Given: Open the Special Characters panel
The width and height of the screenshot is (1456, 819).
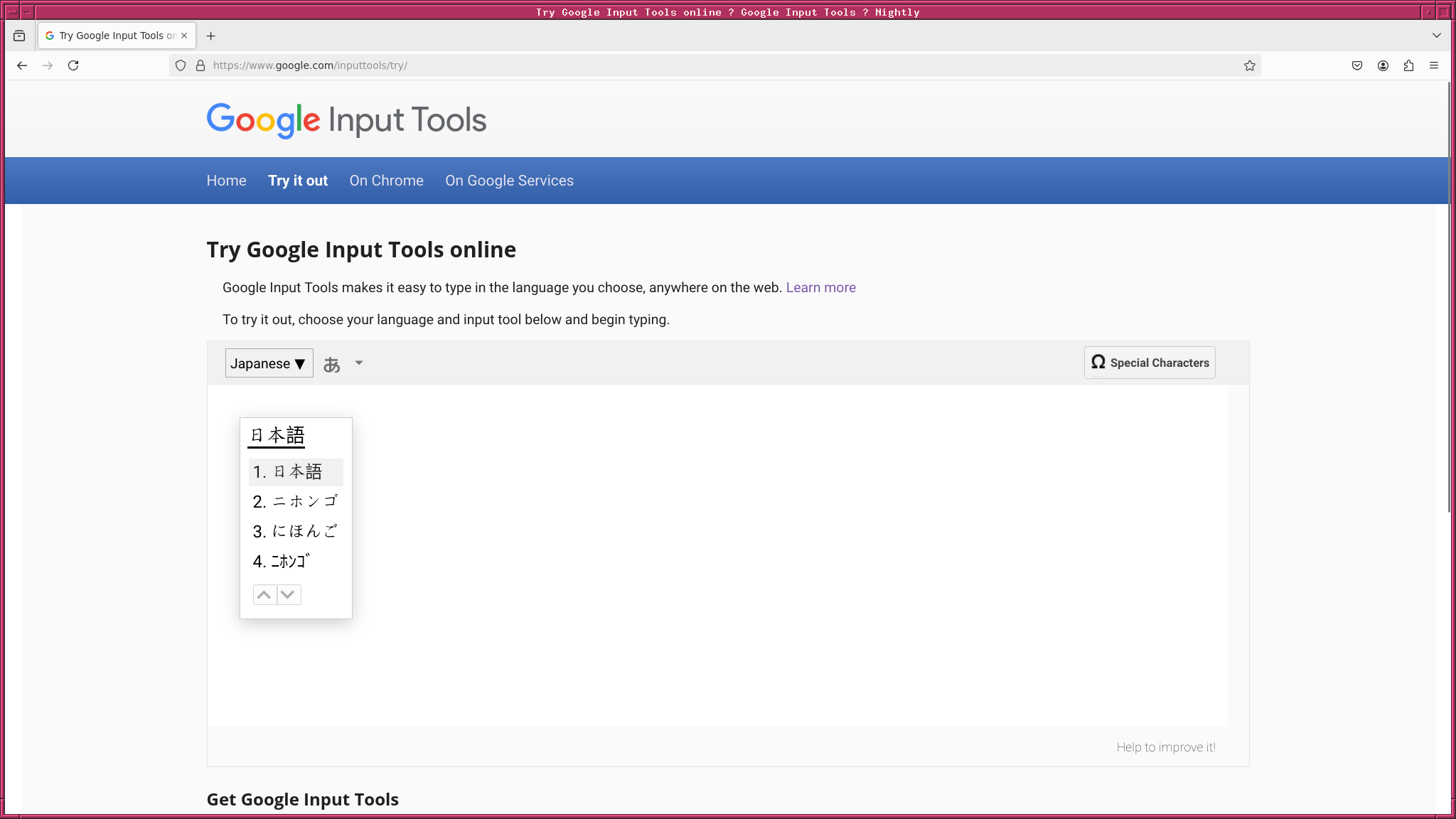Looking at the screenshot, I should tap(1150, 363).
